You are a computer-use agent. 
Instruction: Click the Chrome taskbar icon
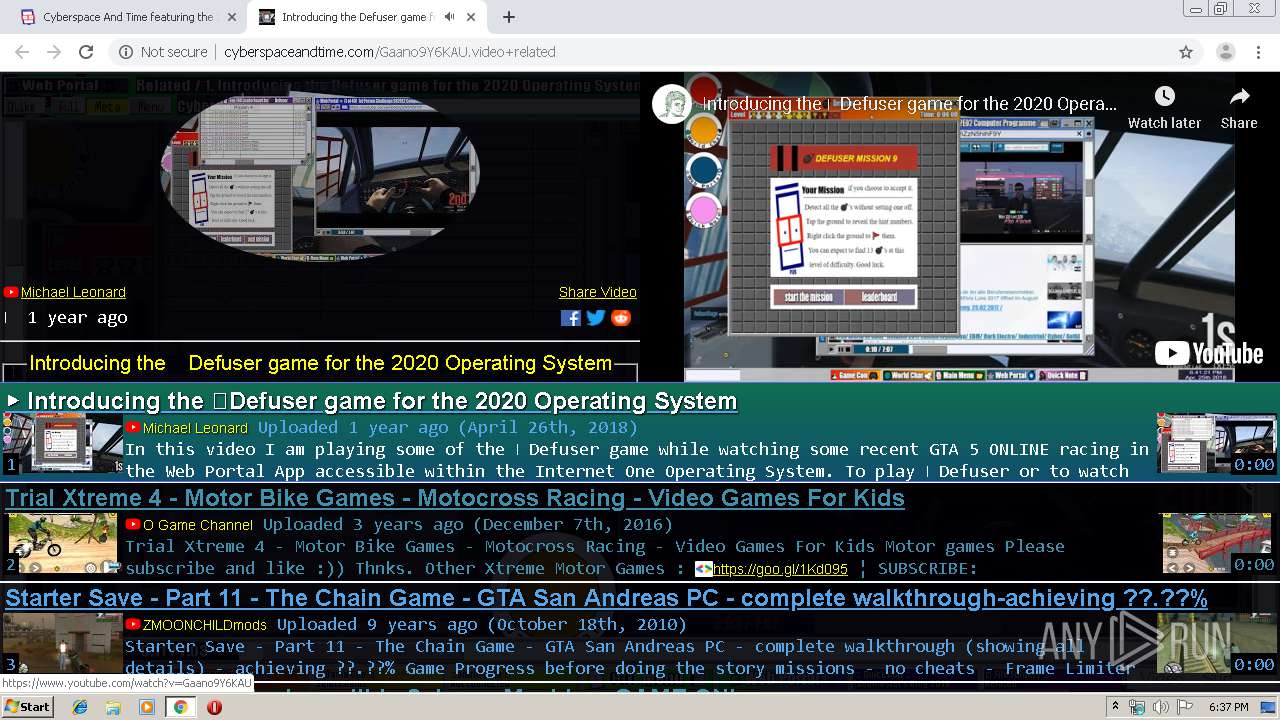click(x=180, y=707)
